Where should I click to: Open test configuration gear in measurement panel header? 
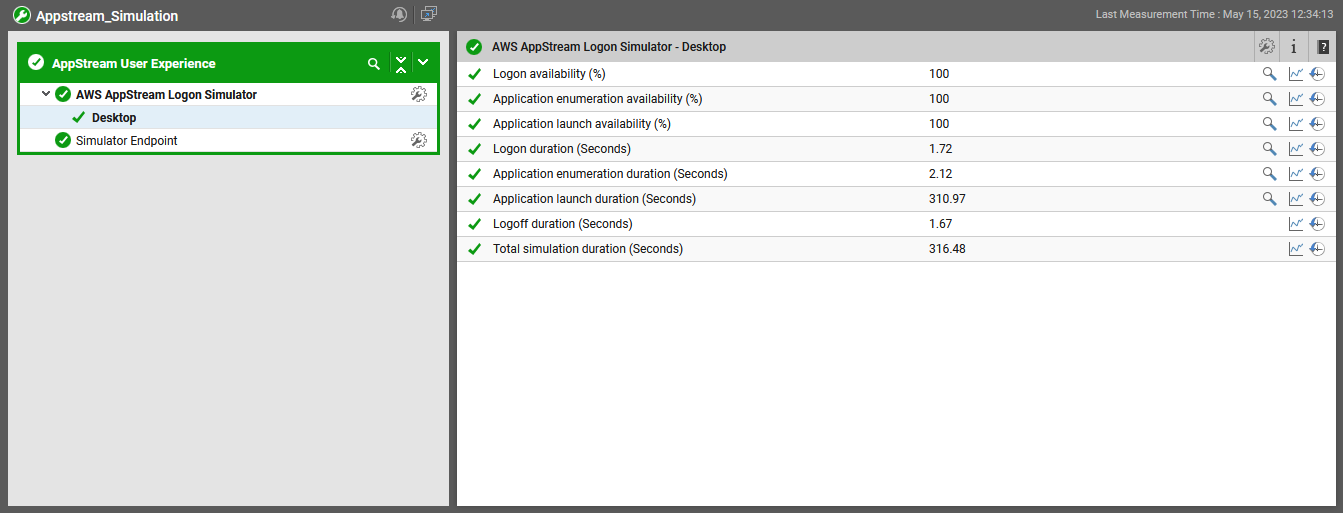point(1267,46)
